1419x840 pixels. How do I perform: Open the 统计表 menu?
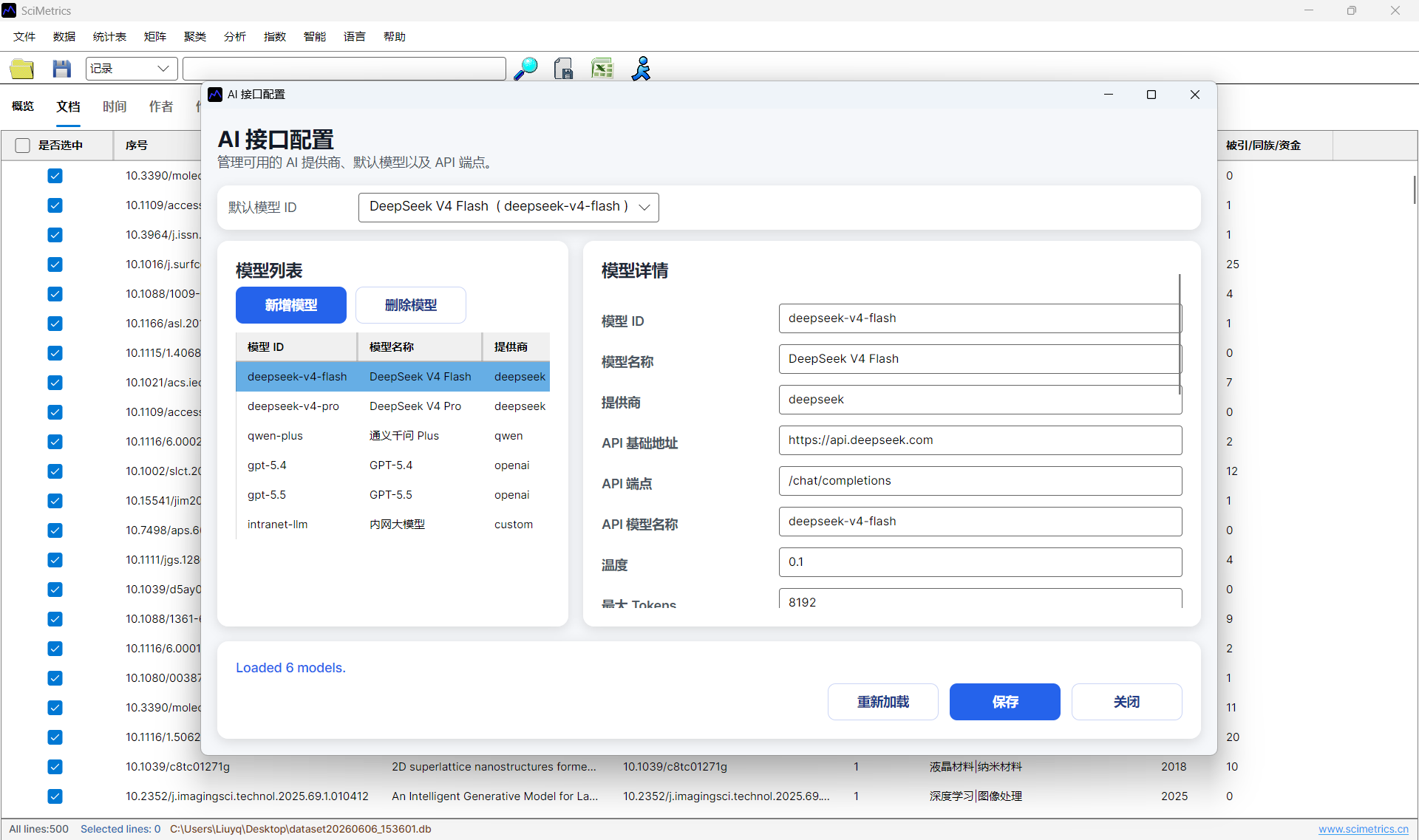(109, 37)
